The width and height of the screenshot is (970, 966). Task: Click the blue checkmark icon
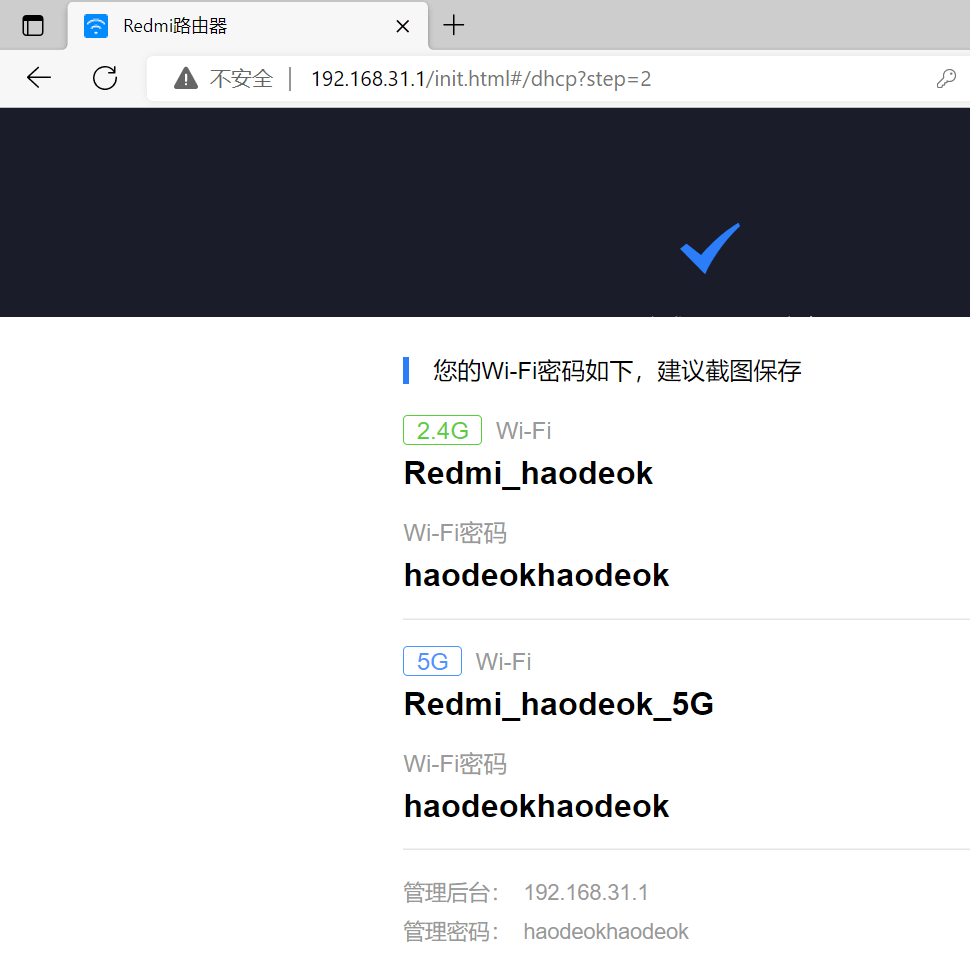[710, 248]
